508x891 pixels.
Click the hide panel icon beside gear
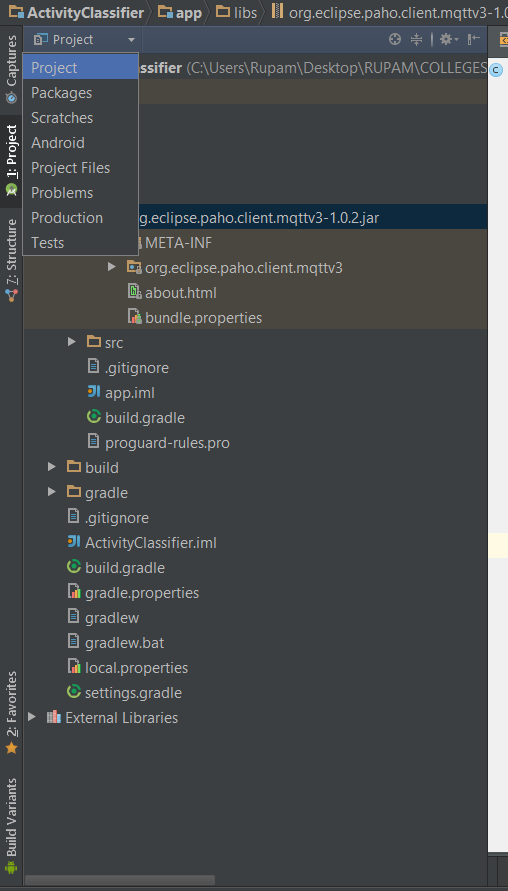point(474,39)
